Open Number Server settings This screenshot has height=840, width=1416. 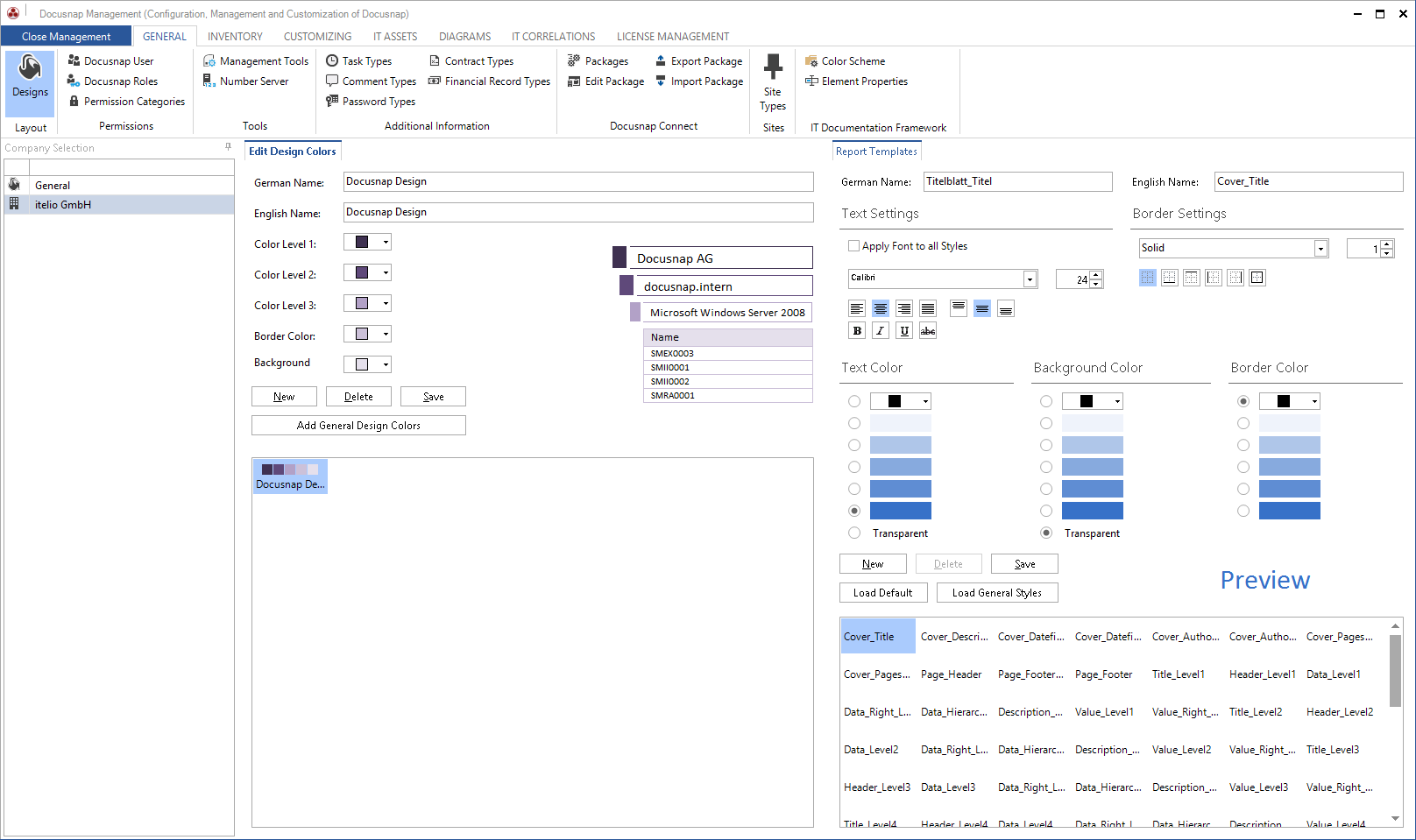pyautogui.click(x=246, y=81)
